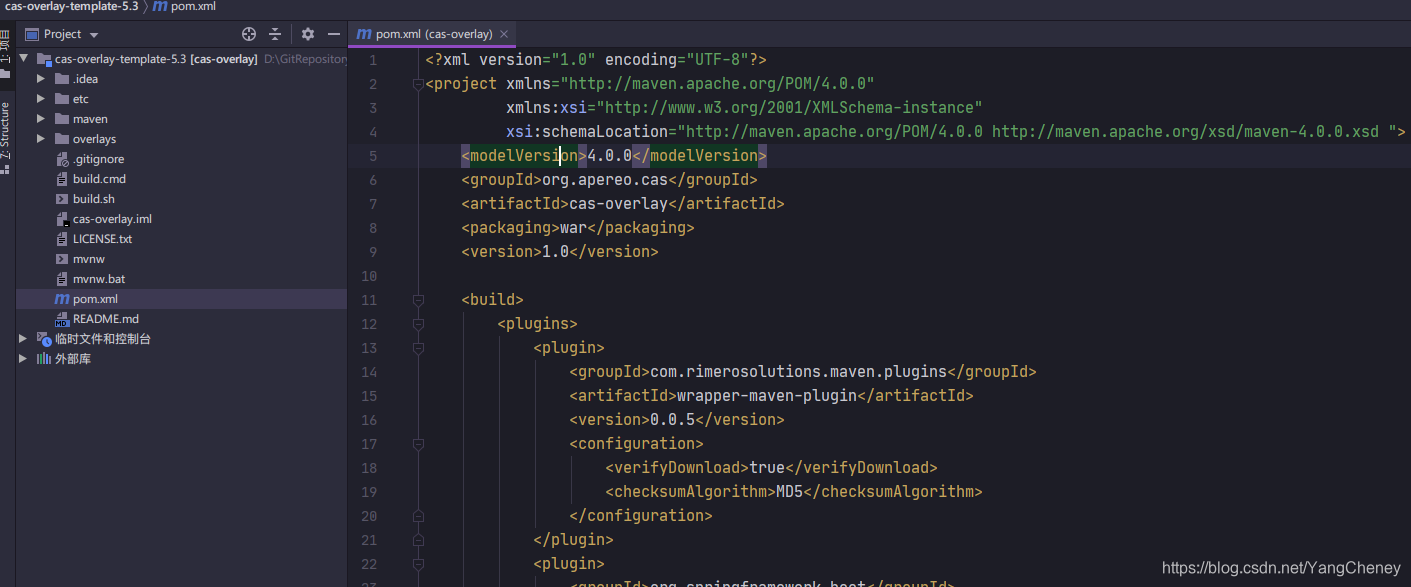Click the .gitignore file icon
This screenshot has width=1411, height=587.
62,159
